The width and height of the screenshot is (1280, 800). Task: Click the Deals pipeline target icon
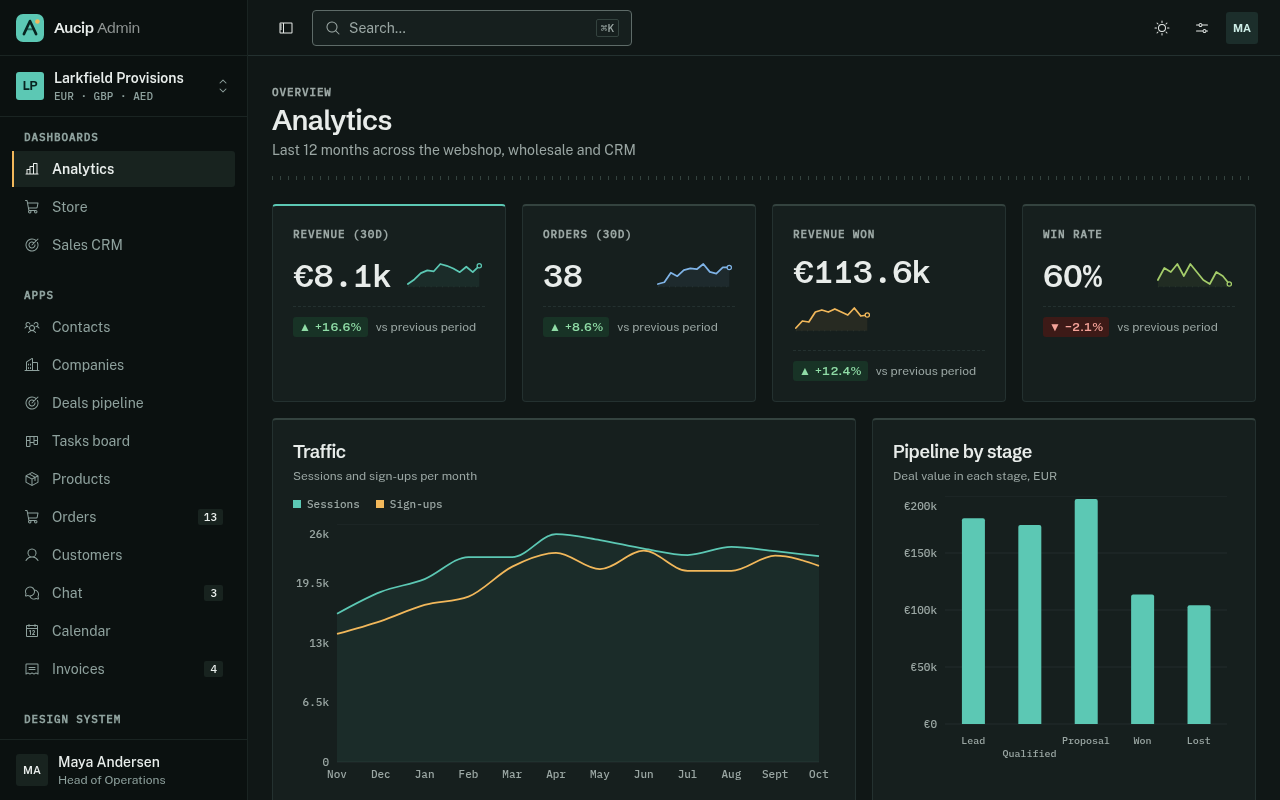[x=32, y=403]
